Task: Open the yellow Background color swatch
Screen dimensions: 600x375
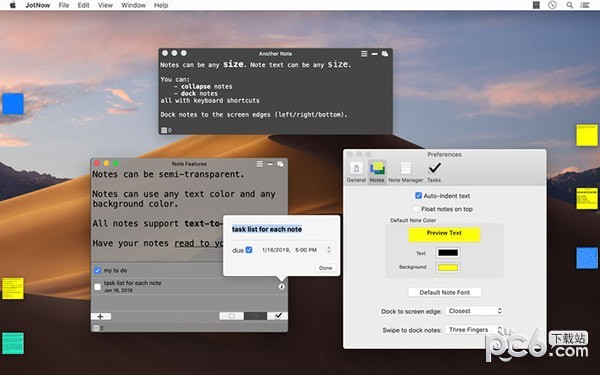Action: coord(448,267)
